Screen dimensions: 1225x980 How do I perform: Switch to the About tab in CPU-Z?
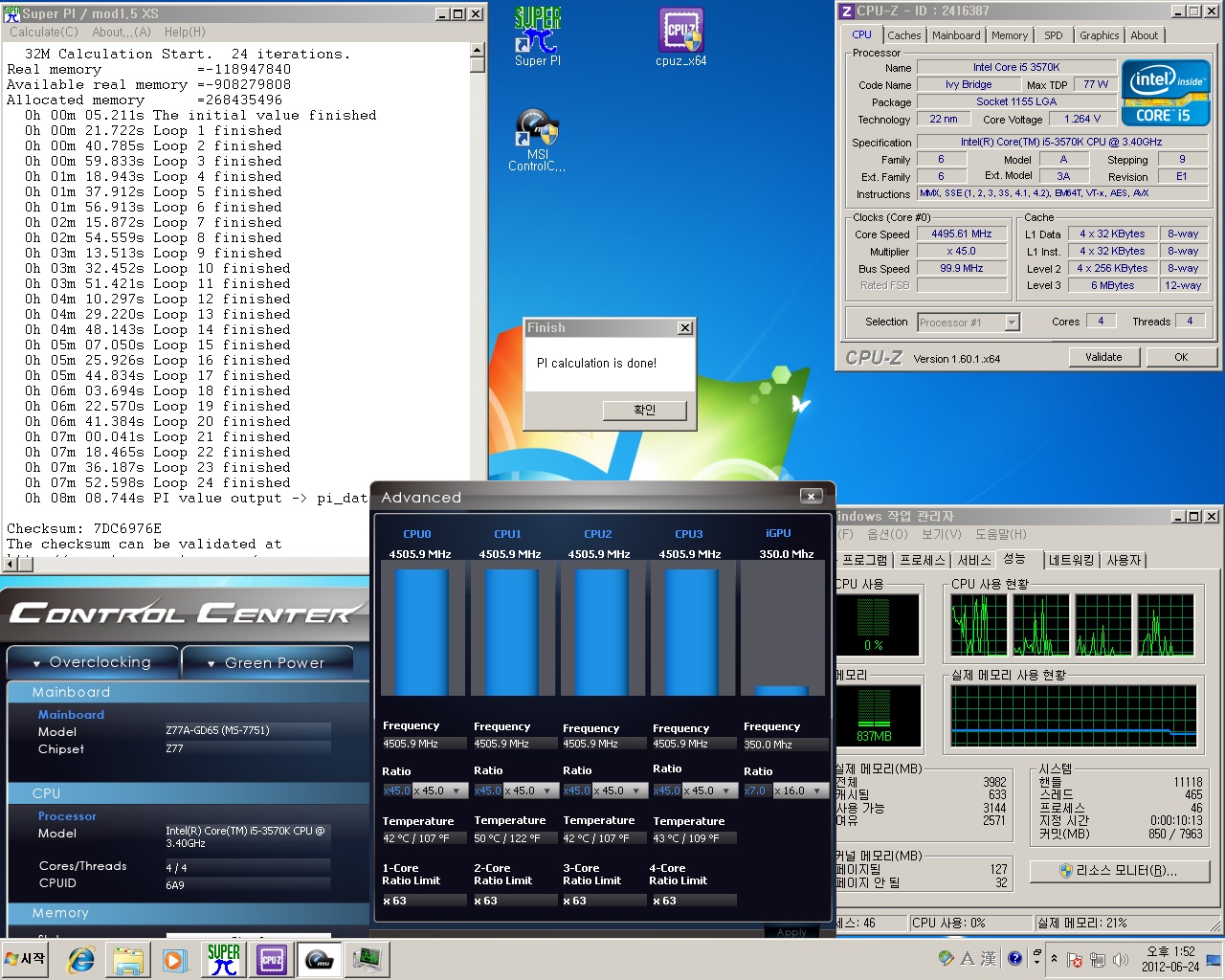coord(1144,35)
